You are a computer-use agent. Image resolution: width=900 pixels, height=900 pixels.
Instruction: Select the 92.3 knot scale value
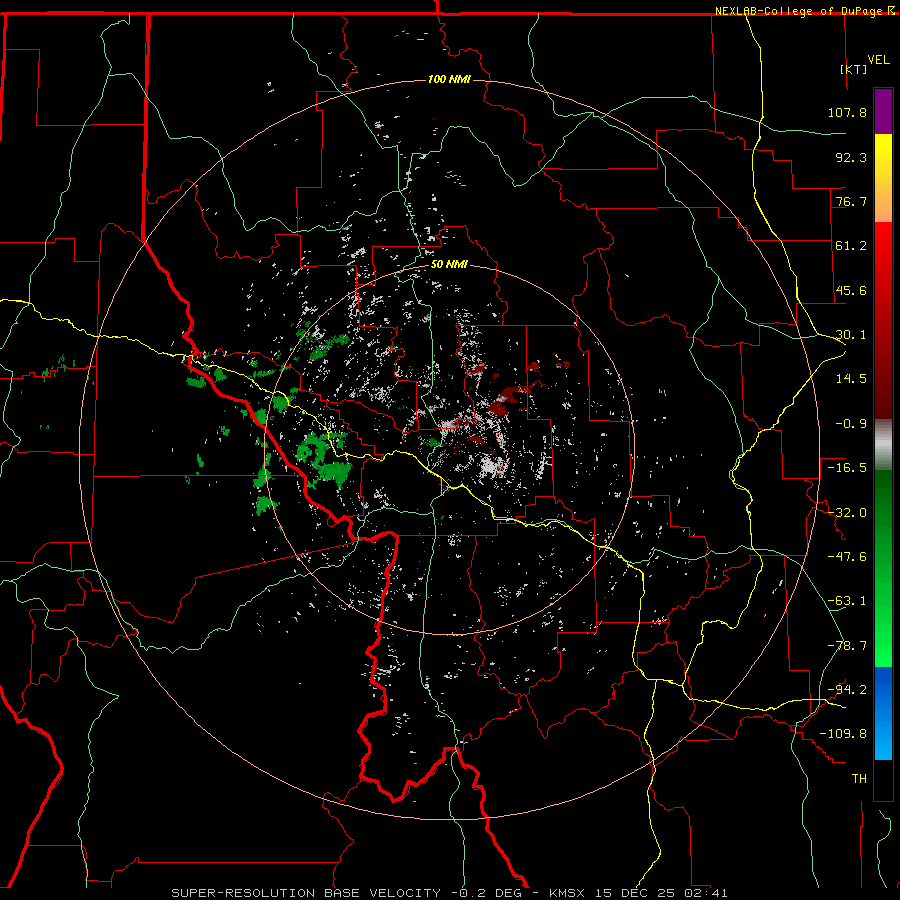851,157
